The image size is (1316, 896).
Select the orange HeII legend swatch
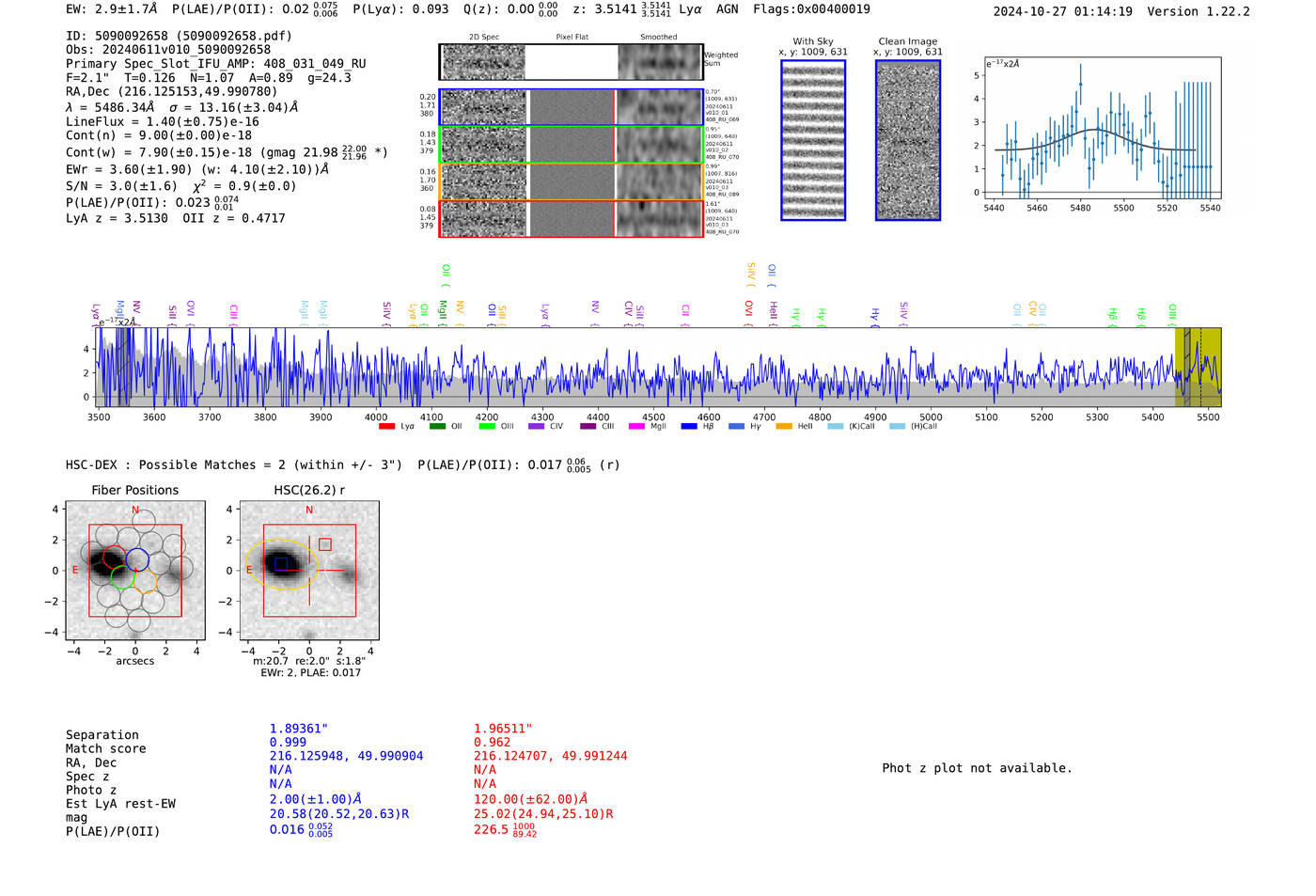point(784,427)
